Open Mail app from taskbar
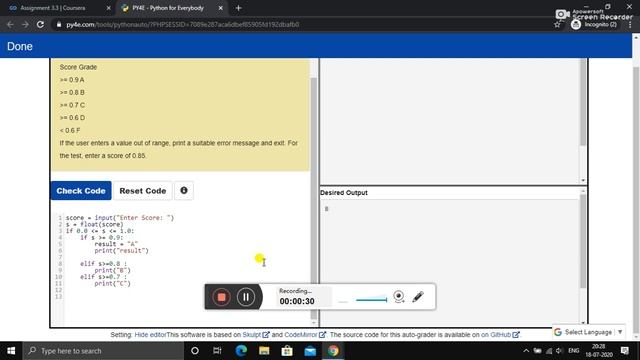640x360 pixels. point(310,351)
